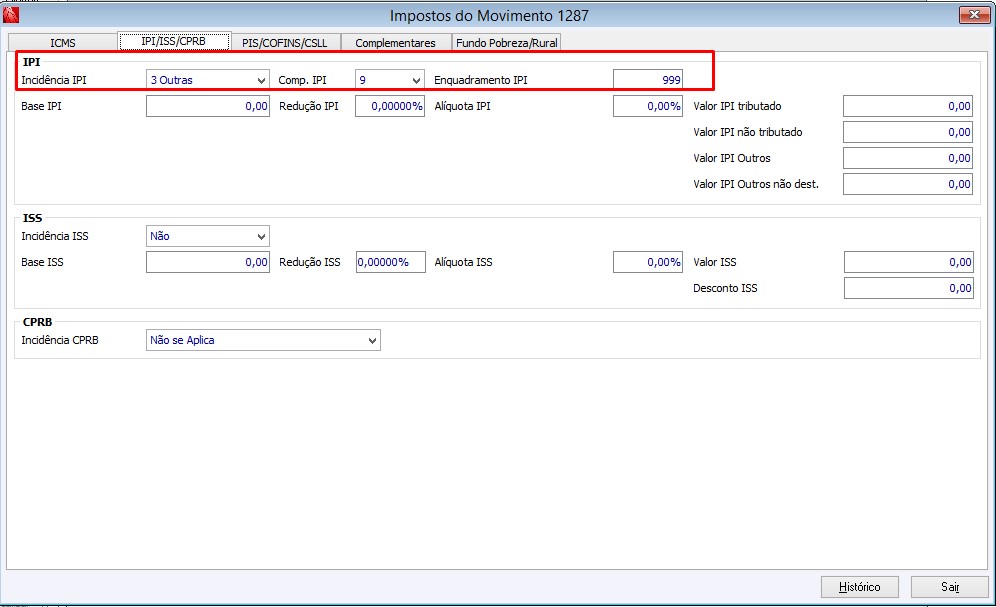Open the PIS/COFINS/CSLL tab
996x607 pixels.
point(285,43)
